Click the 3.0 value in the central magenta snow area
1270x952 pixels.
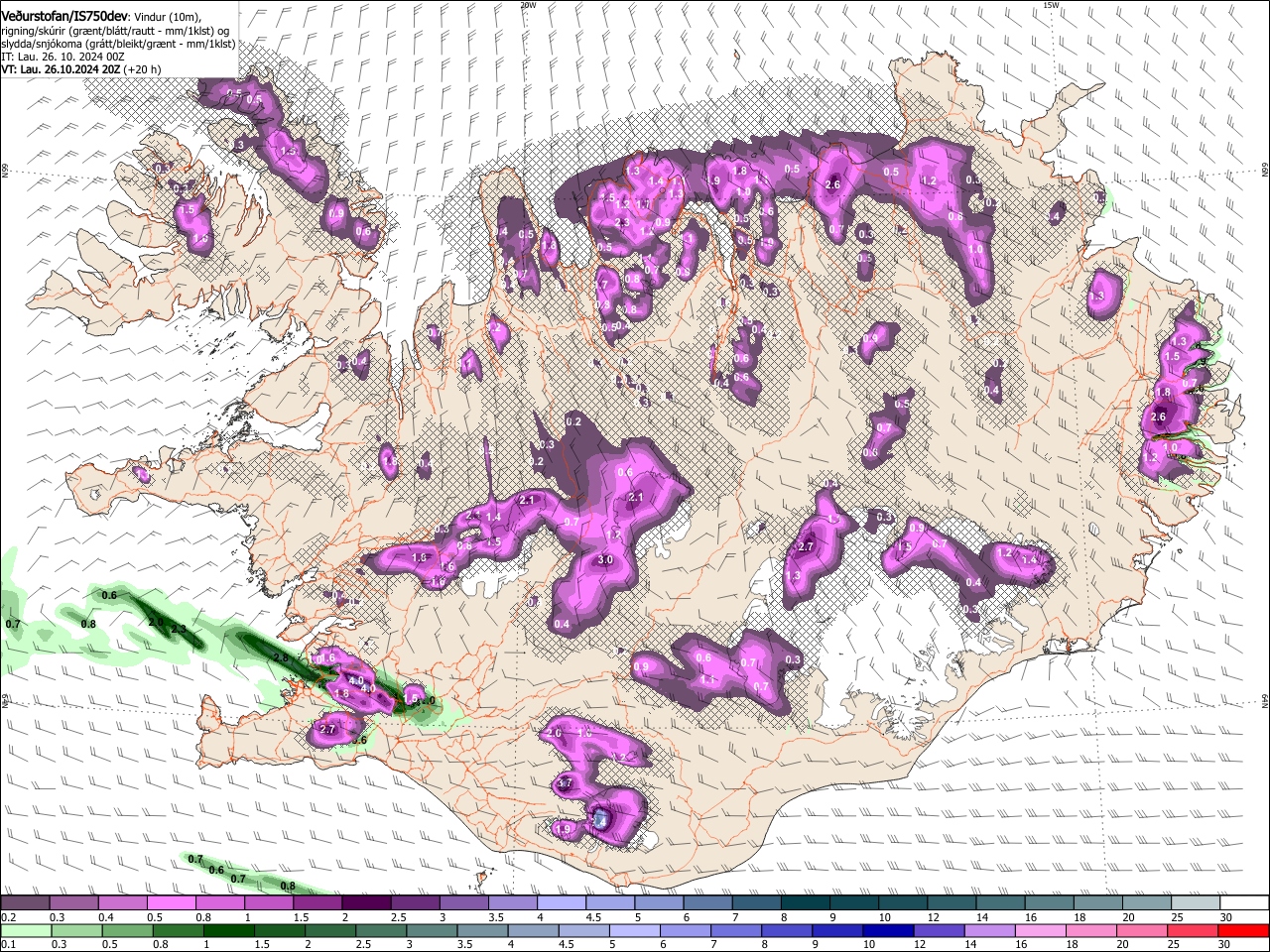point(606,560)
